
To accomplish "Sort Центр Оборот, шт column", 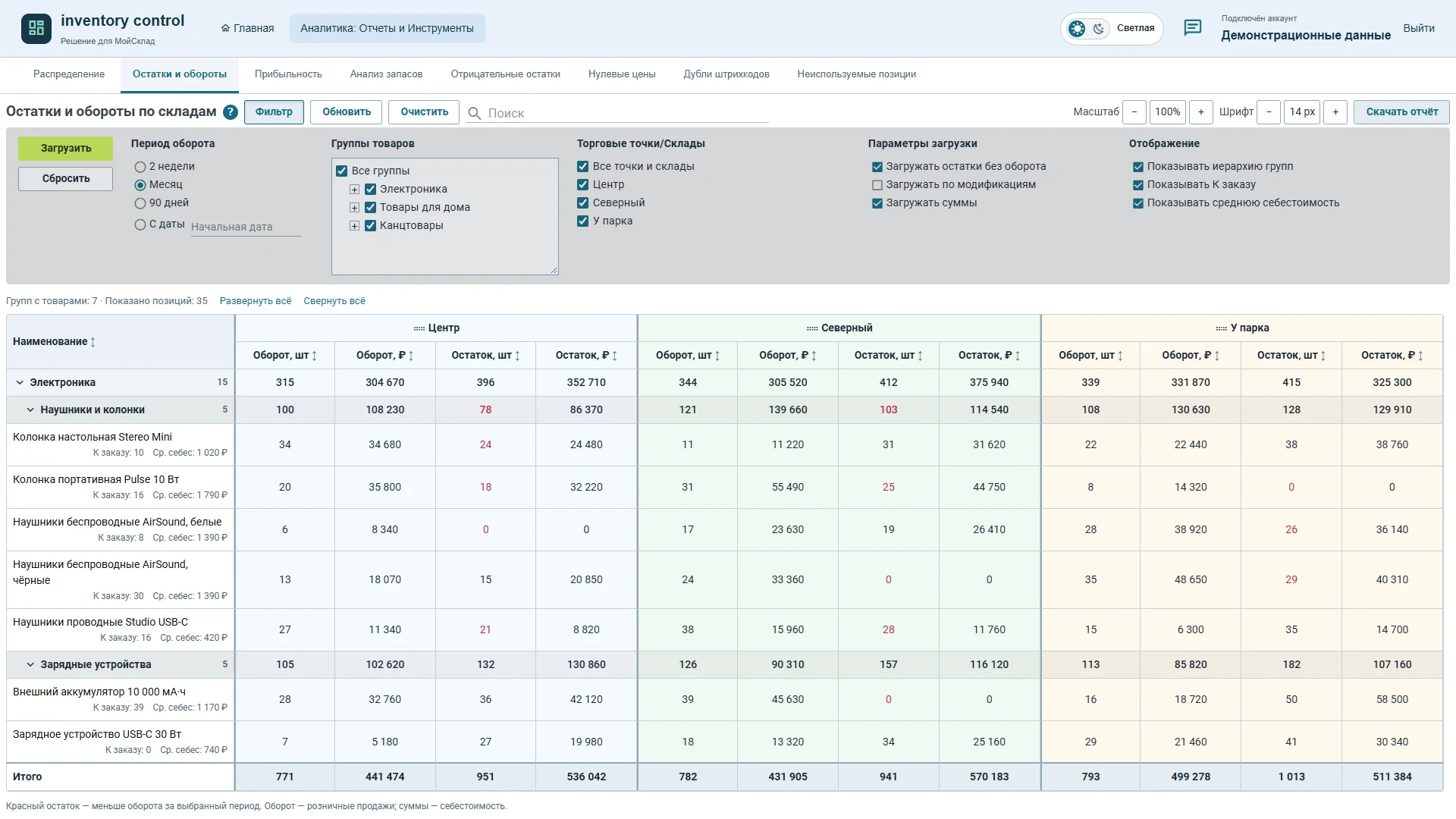I will coord(315,356).
